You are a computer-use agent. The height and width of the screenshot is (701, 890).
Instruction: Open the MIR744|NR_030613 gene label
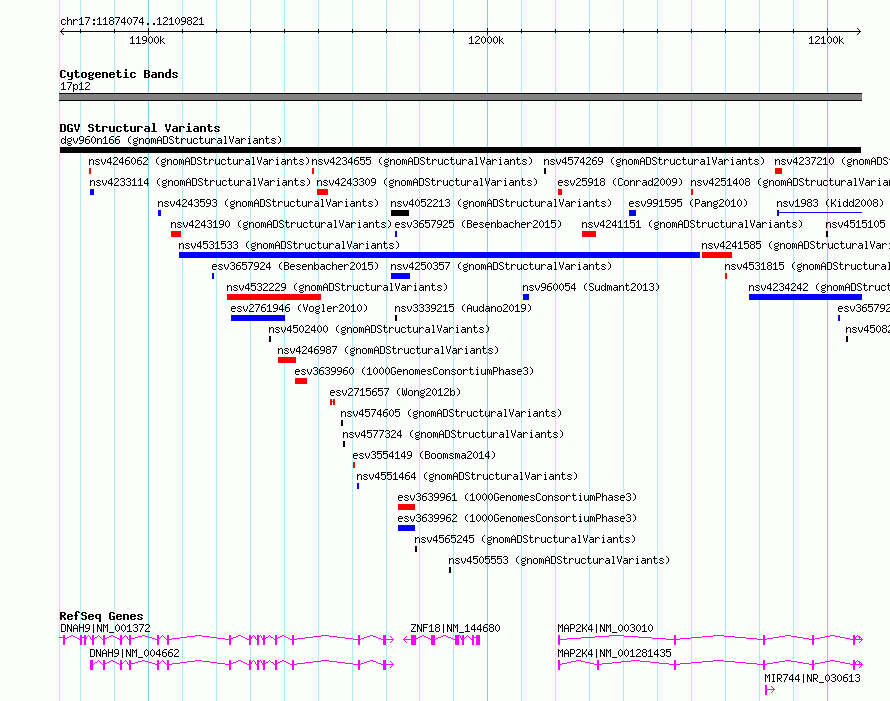(x=812, y=678)
